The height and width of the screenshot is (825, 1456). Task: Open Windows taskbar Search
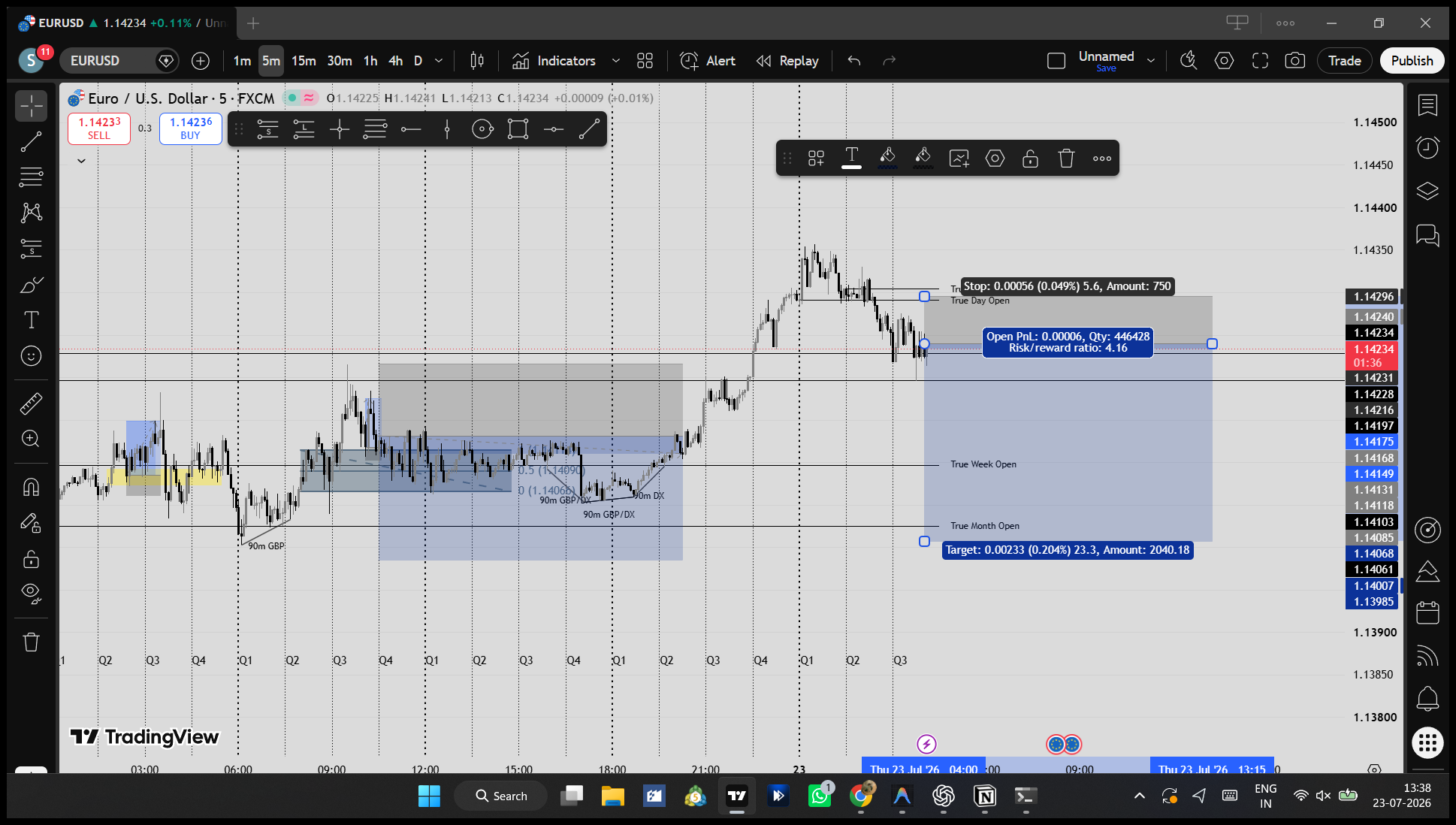pos(501,796)
